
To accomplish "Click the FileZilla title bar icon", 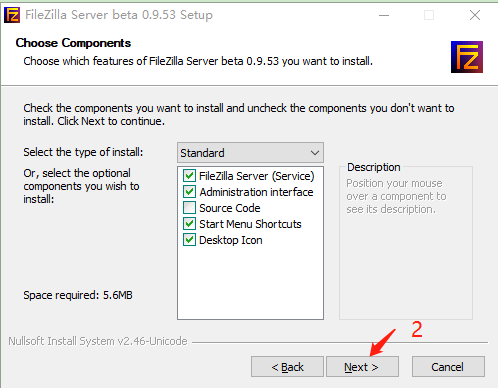I will pos(12,15).
